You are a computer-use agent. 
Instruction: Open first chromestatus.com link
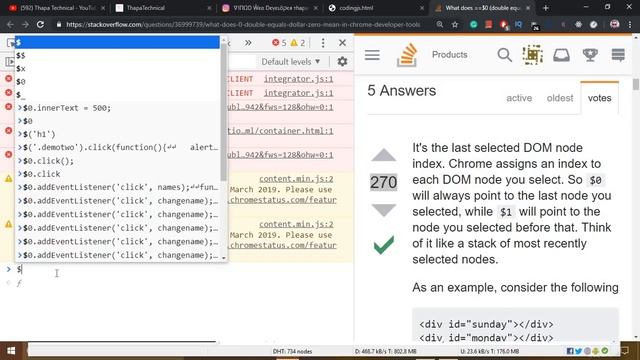coord(283,200)
